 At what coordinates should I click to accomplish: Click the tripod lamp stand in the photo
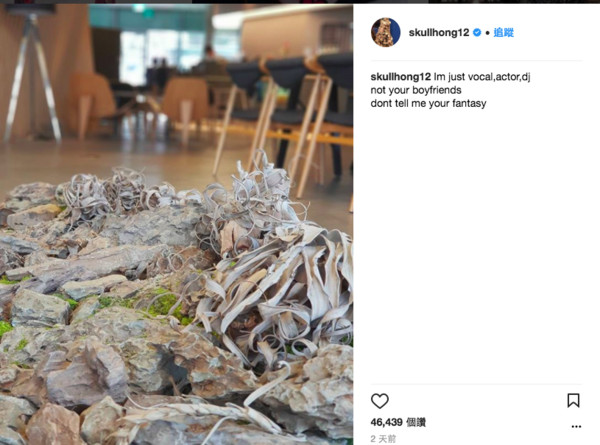click(33, 77)
